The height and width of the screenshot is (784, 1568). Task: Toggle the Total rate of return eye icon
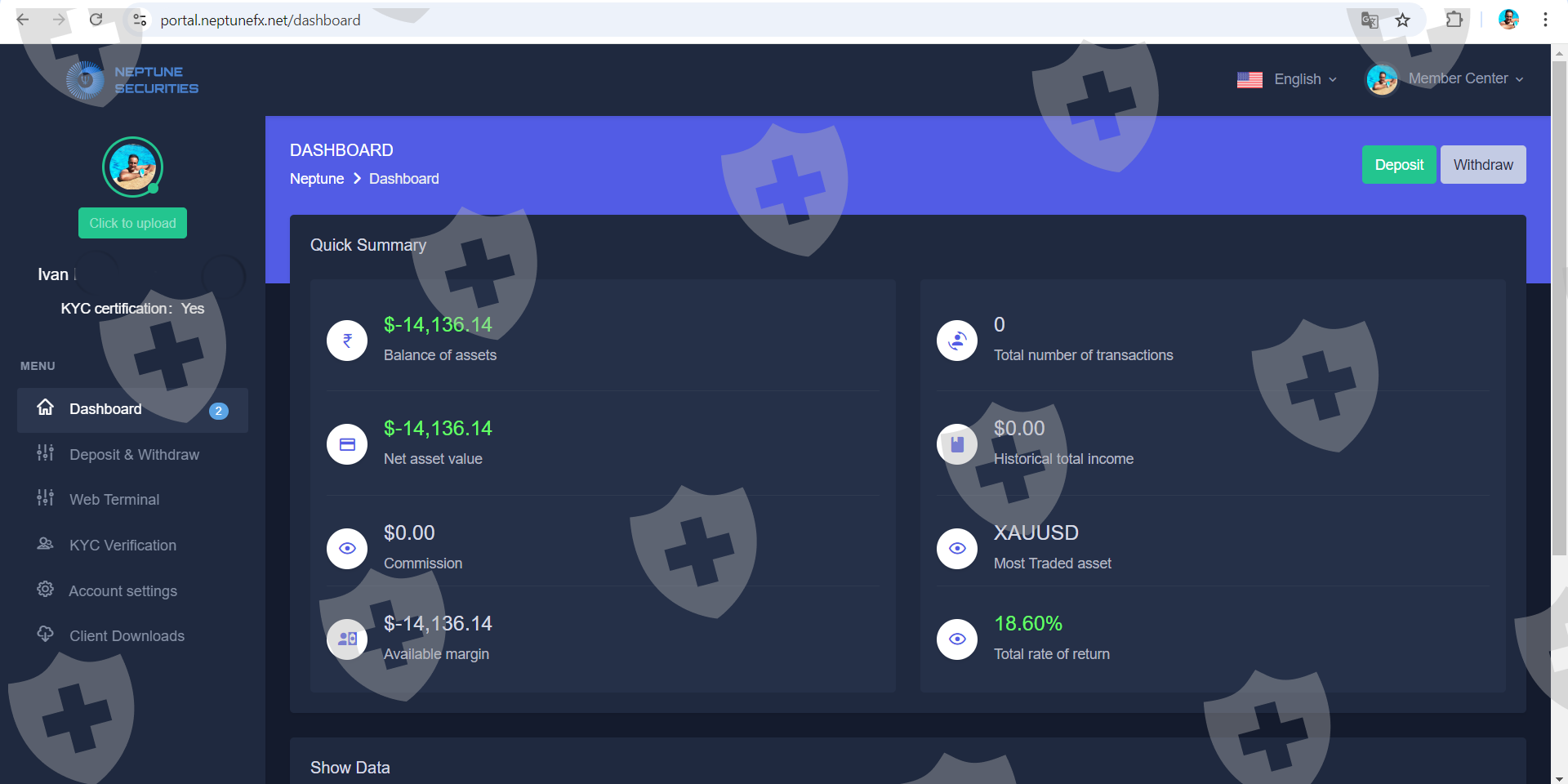(x=957, y=639)
